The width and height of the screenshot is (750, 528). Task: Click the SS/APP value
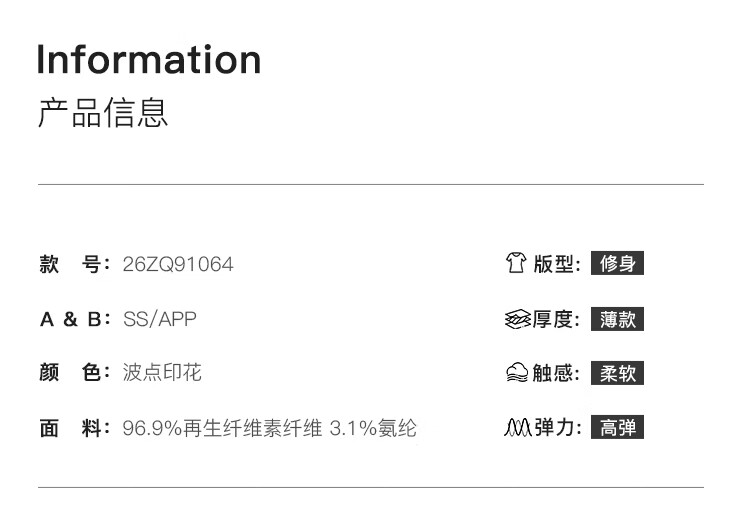(160, 320)
